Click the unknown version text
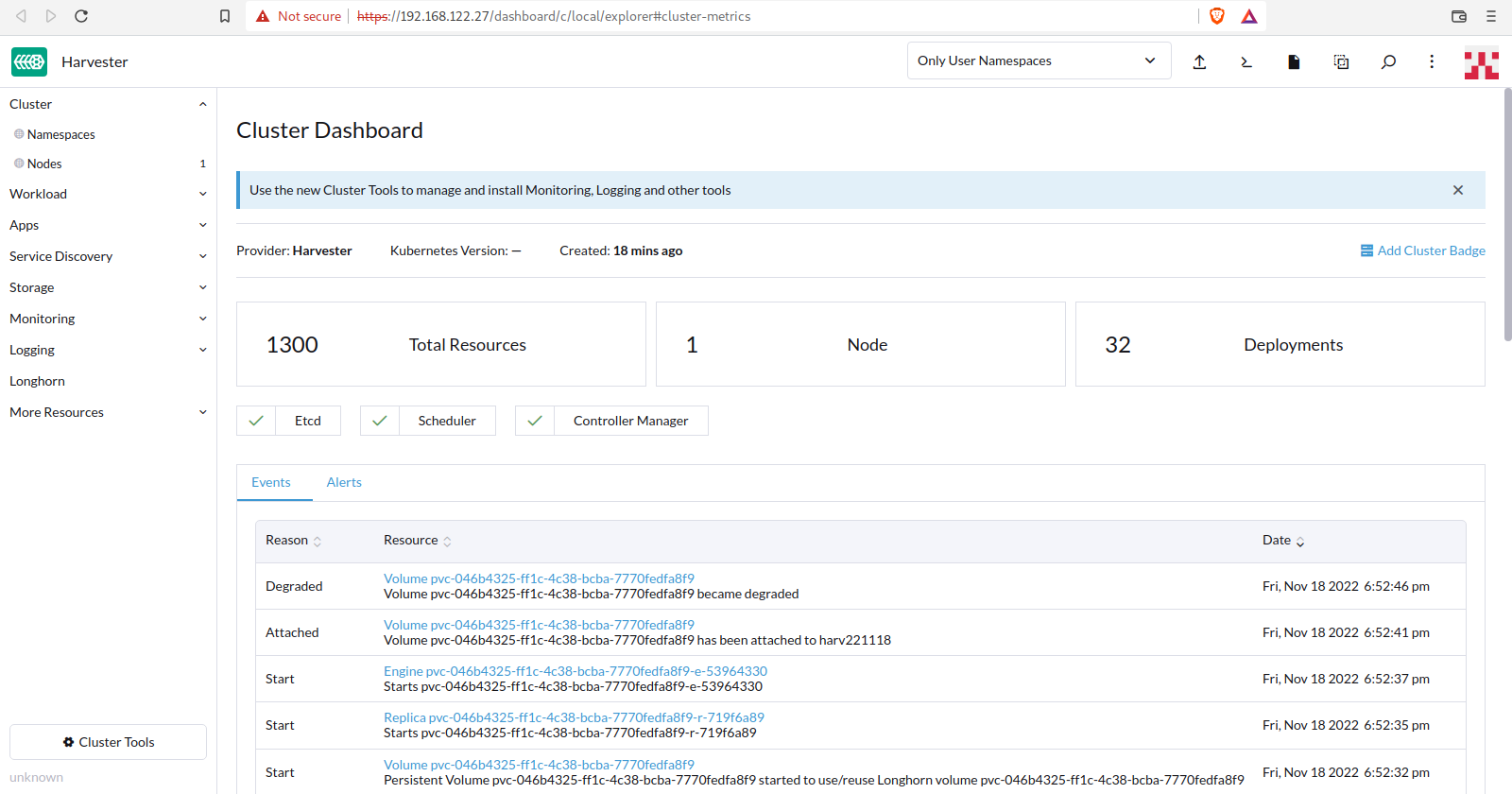1512x794 pixels. tap(36, 777)
